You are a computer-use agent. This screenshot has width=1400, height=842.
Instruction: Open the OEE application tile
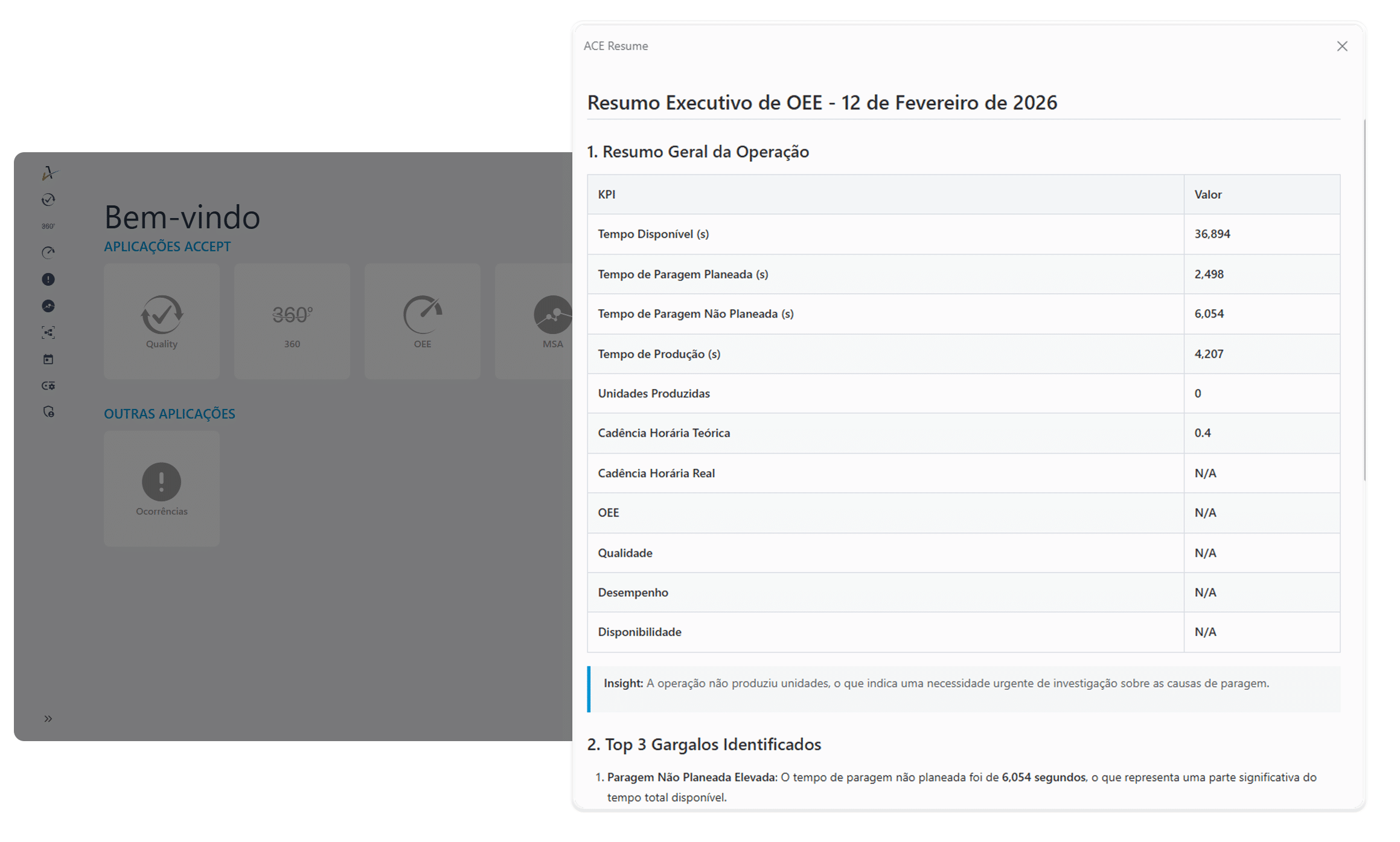point(423,321)
